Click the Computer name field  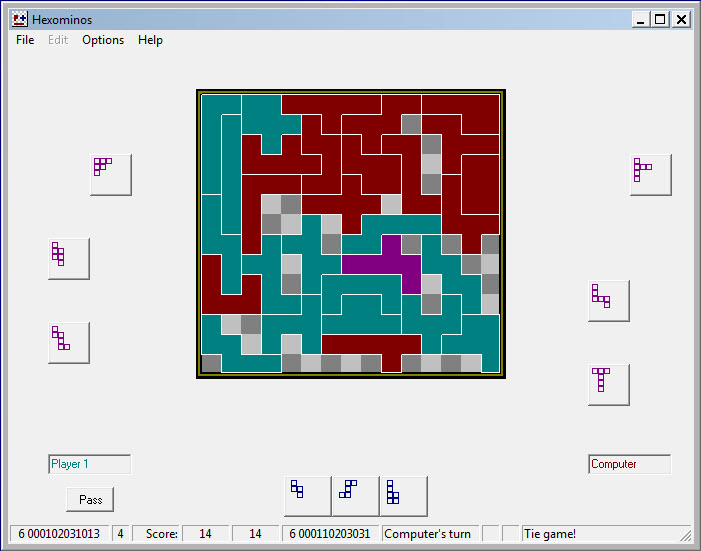point(629,464)
